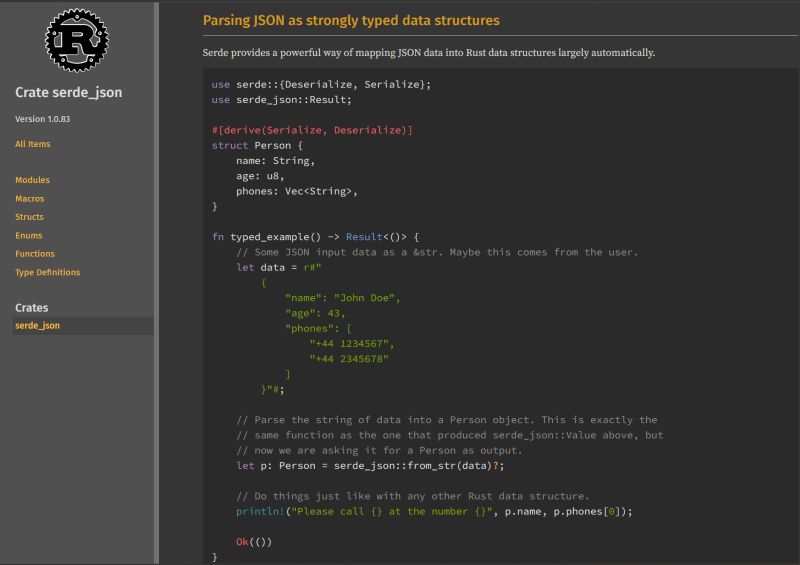Click the 'Parsing JSON as strongly typed data structures' heading
This screenshot has width=800, height=565.
point(351,20)
